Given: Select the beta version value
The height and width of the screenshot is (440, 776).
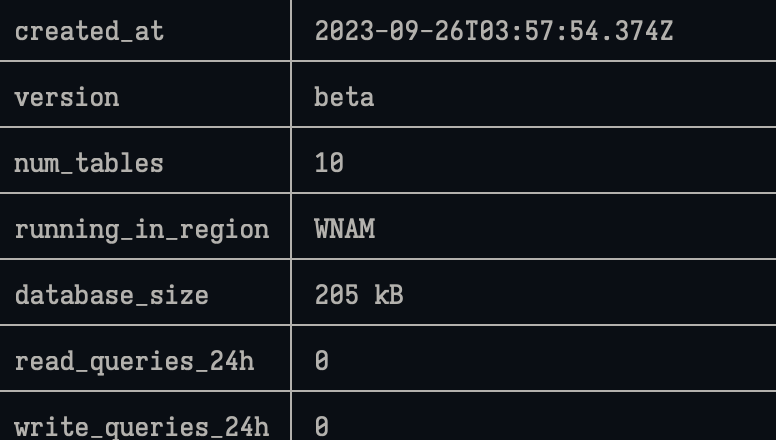Looking at the screenshot, I should 344,97.
